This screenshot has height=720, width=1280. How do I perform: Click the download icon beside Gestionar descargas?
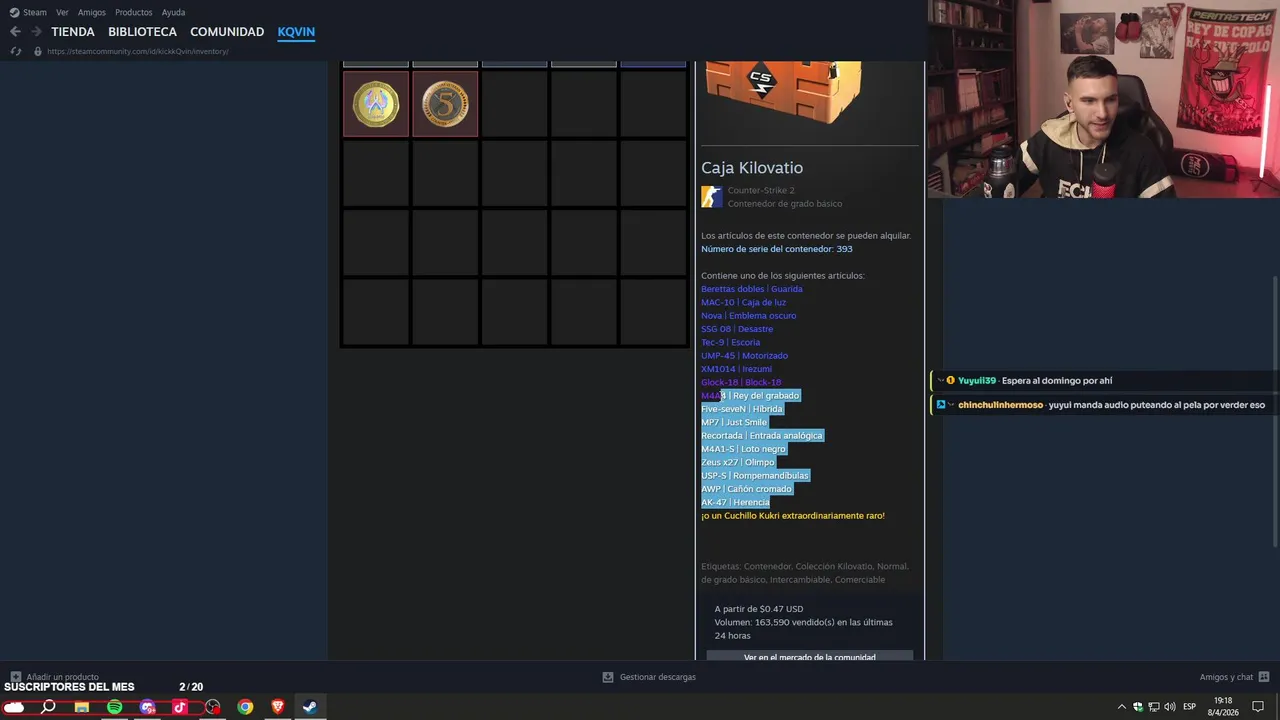tap(608, 677)
